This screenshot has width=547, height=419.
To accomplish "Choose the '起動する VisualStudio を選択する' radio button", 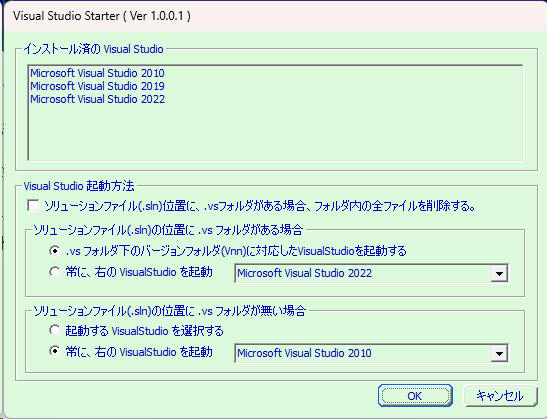I will coord(54,330).
